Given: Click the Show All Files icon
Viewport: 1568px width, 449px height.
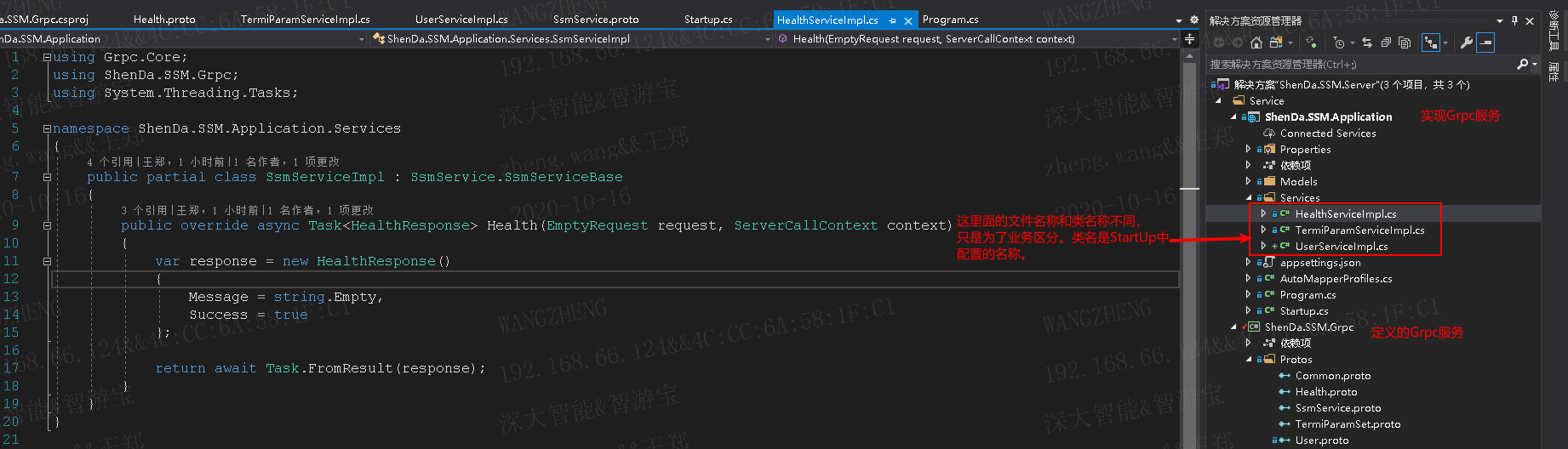Looking at the screenshot, I should tap(1405, 43).
